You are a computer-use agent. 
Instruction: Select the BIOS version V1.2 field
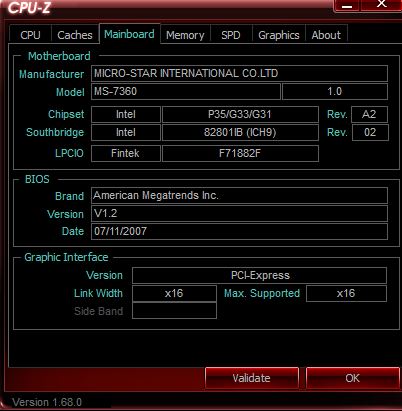coord(239,213)
